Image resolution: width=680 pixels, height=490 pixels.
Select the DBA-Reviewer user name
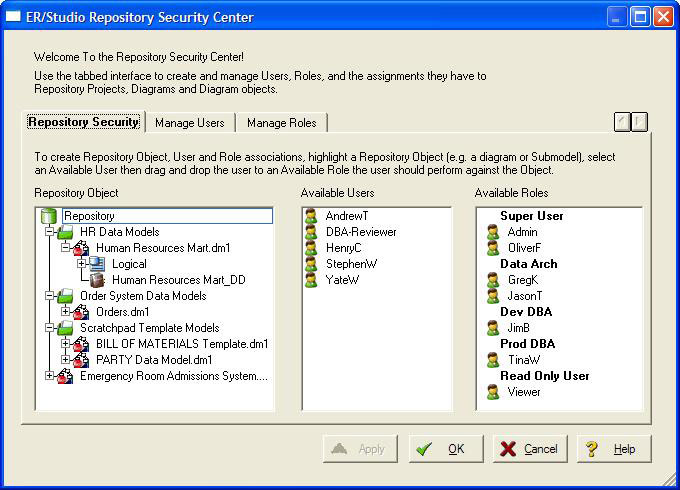point(361,232)
